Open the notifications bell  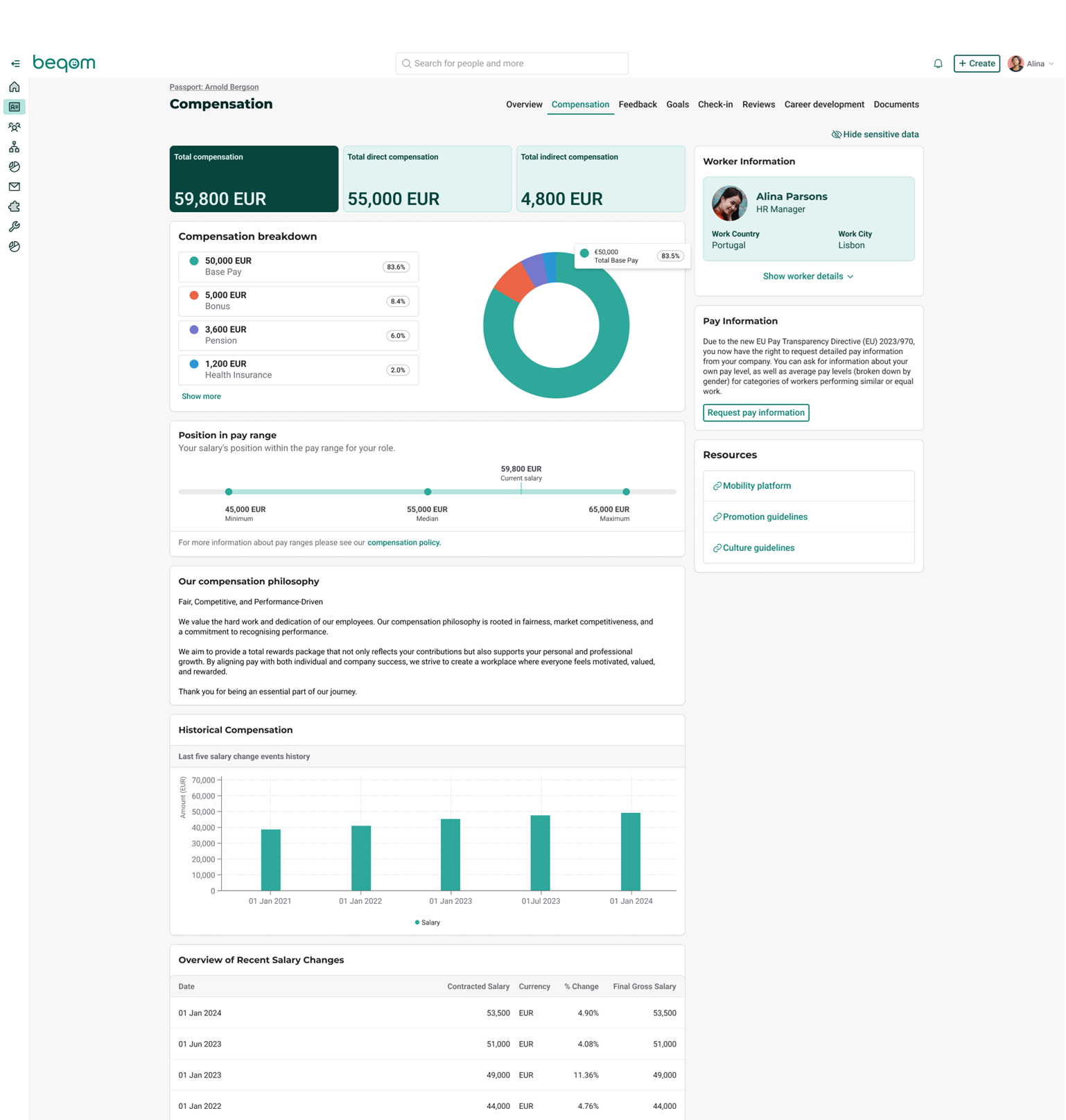pos(938,64)
